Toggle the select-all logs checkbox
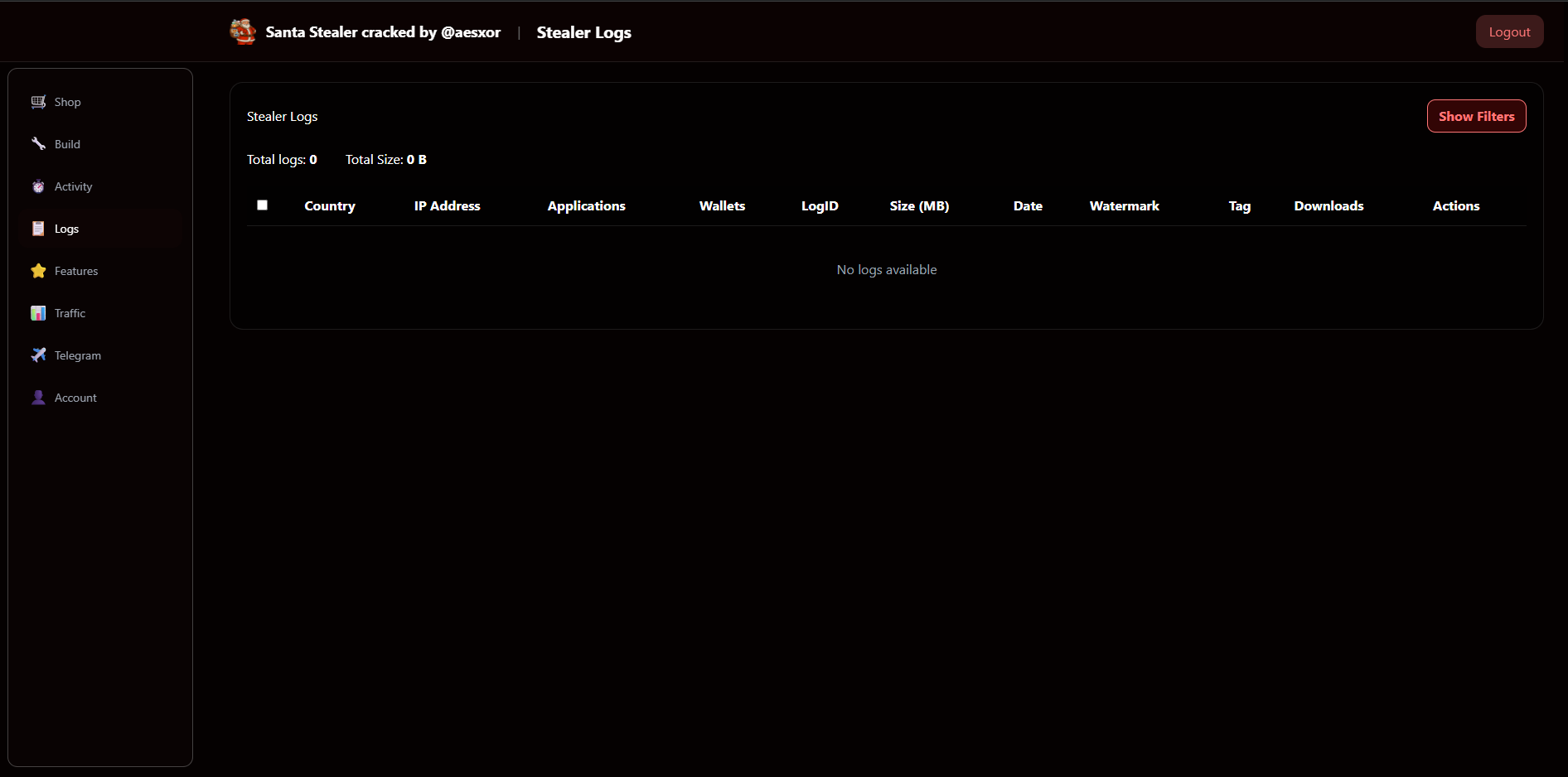Viewport: 1568px width, 777px height. click(x=262, y=205)
